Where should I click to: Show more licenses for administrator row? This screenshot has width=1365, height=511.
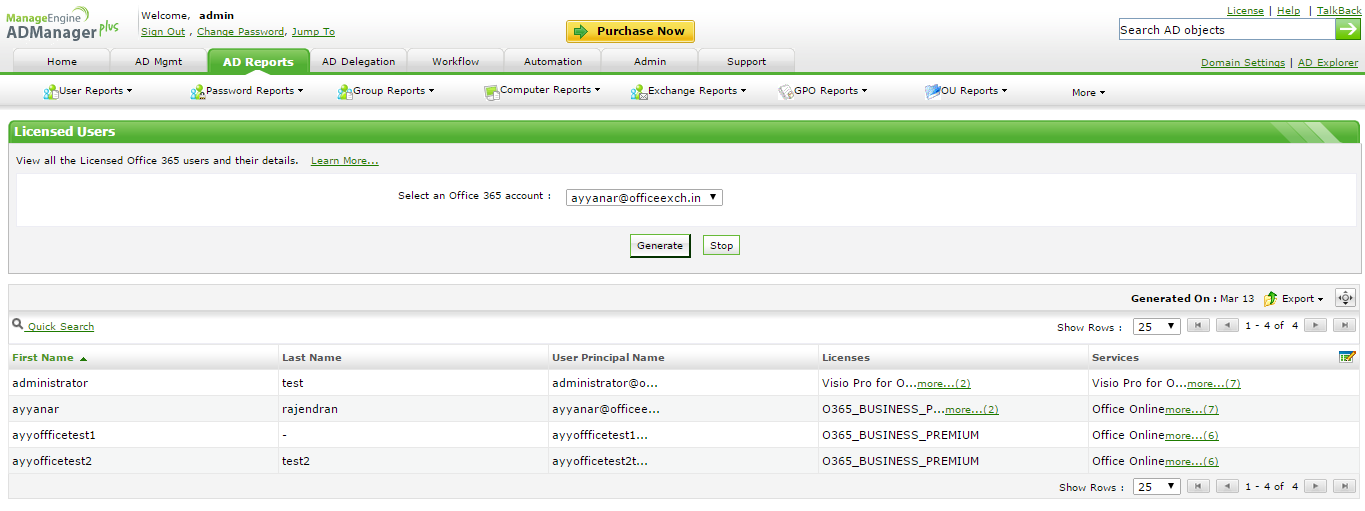(x=944, y=384)
